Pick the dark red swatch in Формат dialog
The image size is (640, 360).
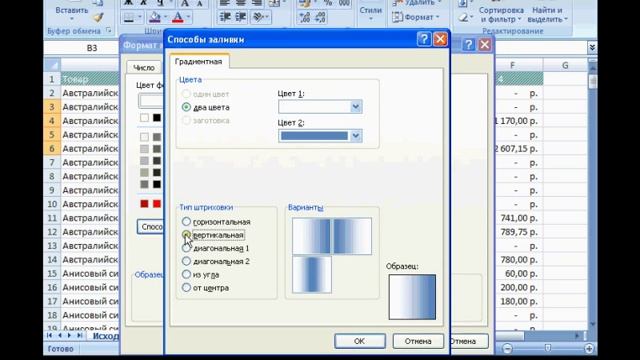tap(144, 203)
